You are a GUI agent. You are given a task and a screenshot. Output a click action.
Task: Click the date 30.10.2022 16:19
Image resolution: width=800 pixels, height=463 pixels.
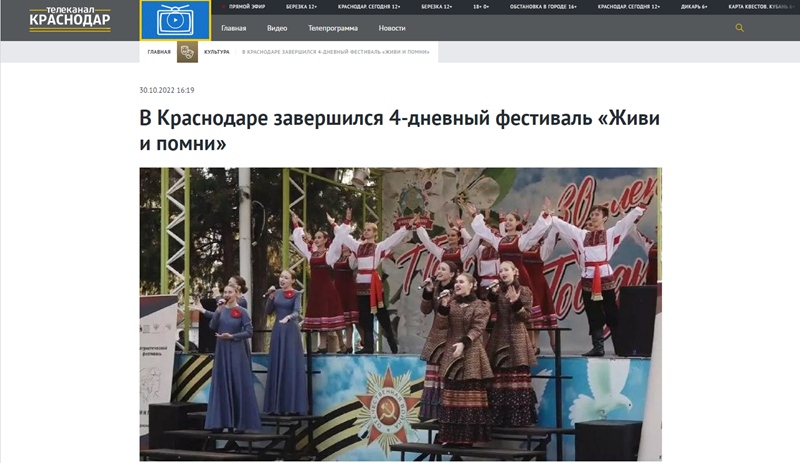(167, 90)
